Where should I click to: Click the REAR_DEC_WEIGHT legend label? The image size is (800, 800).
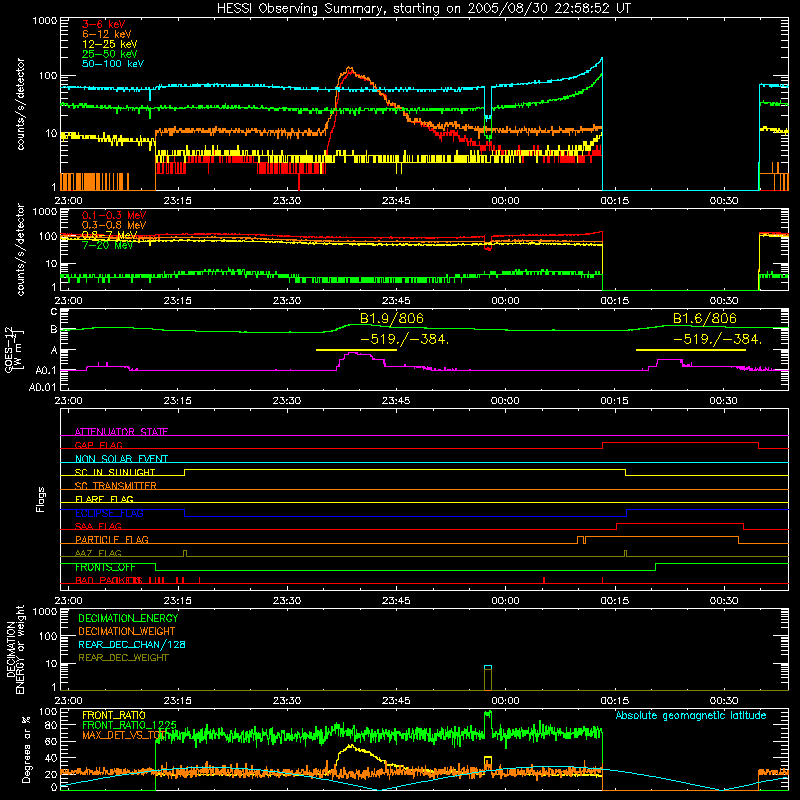pos(123,658)
